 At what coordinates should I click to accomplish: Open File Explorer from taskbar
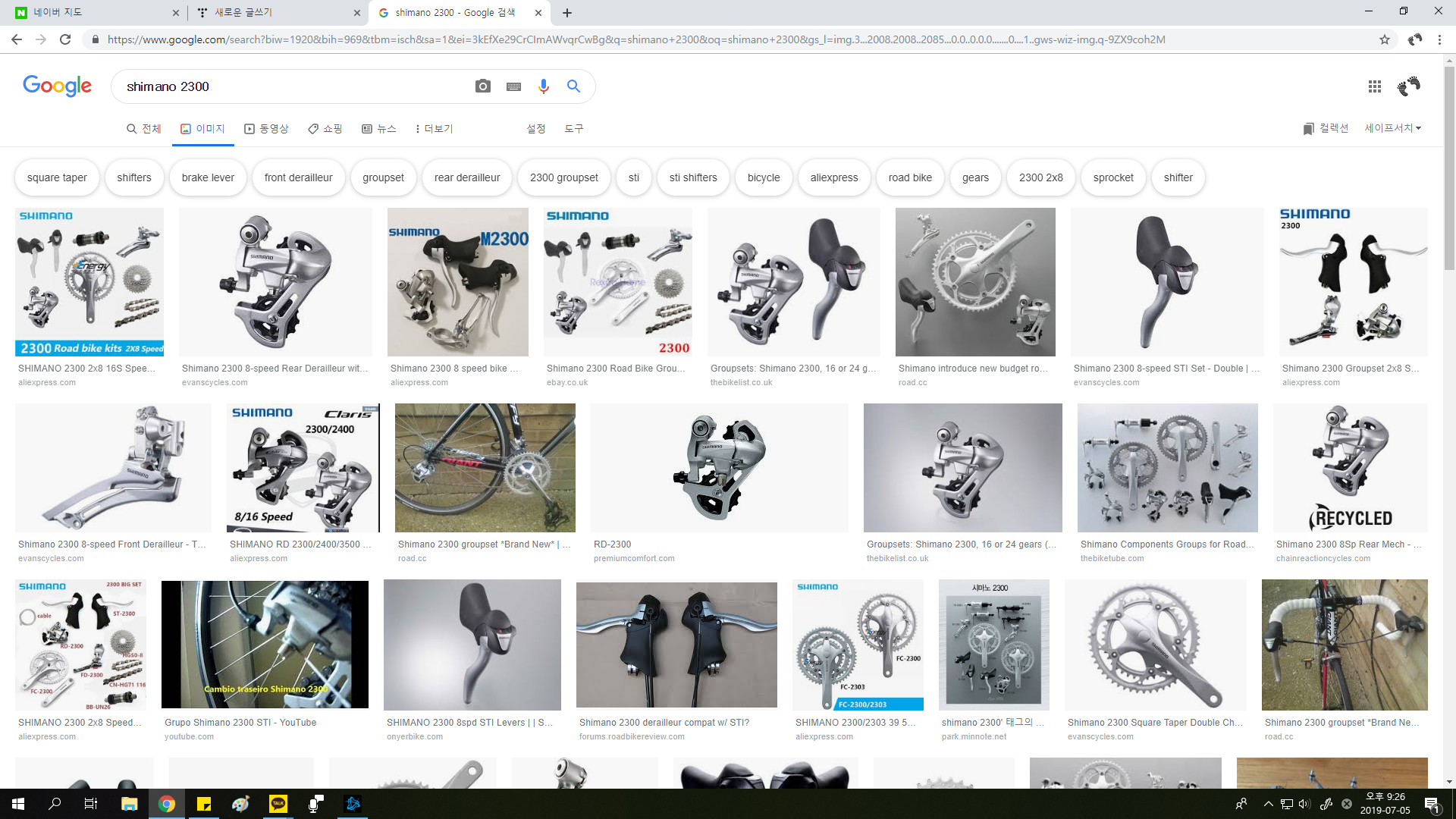(129, 804)
